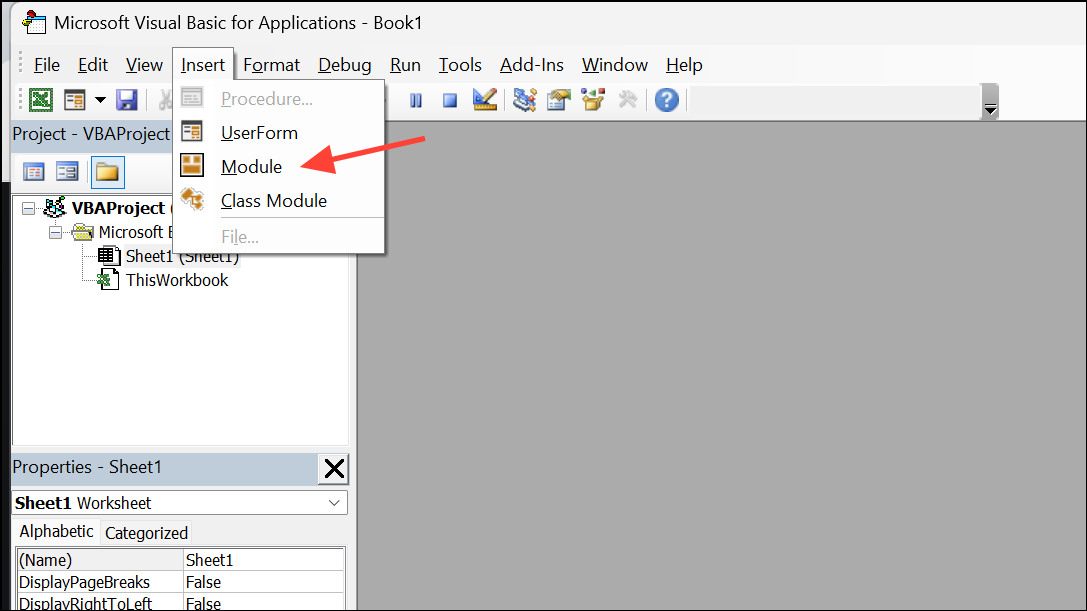
Task: Click the Class Module icon in Insert menu
Action: (x=192, y=200)
